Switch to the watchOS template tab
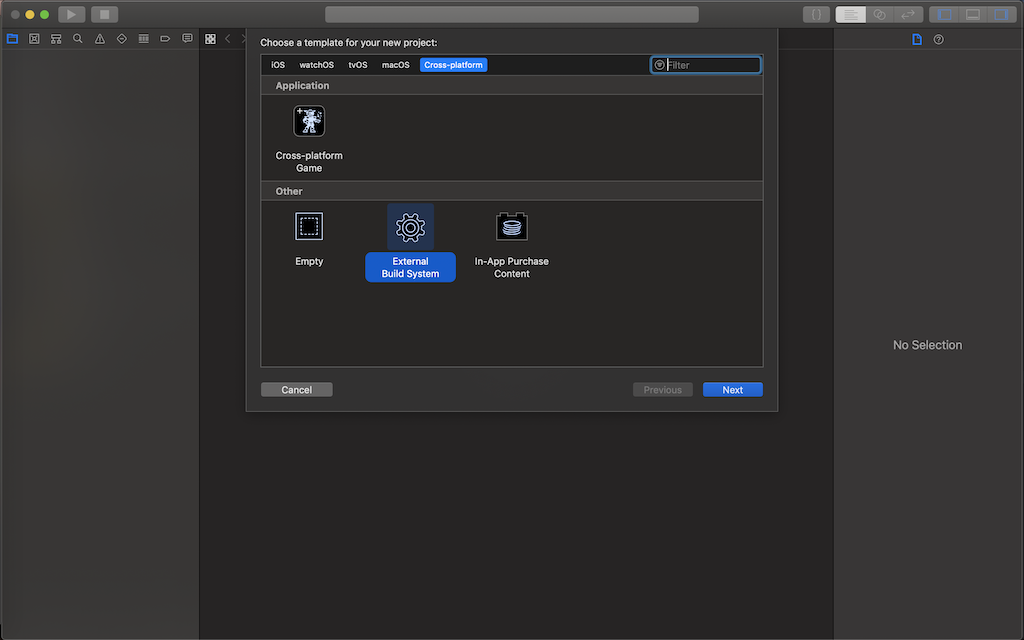The image size is (1024, 640). click(317, 65)
